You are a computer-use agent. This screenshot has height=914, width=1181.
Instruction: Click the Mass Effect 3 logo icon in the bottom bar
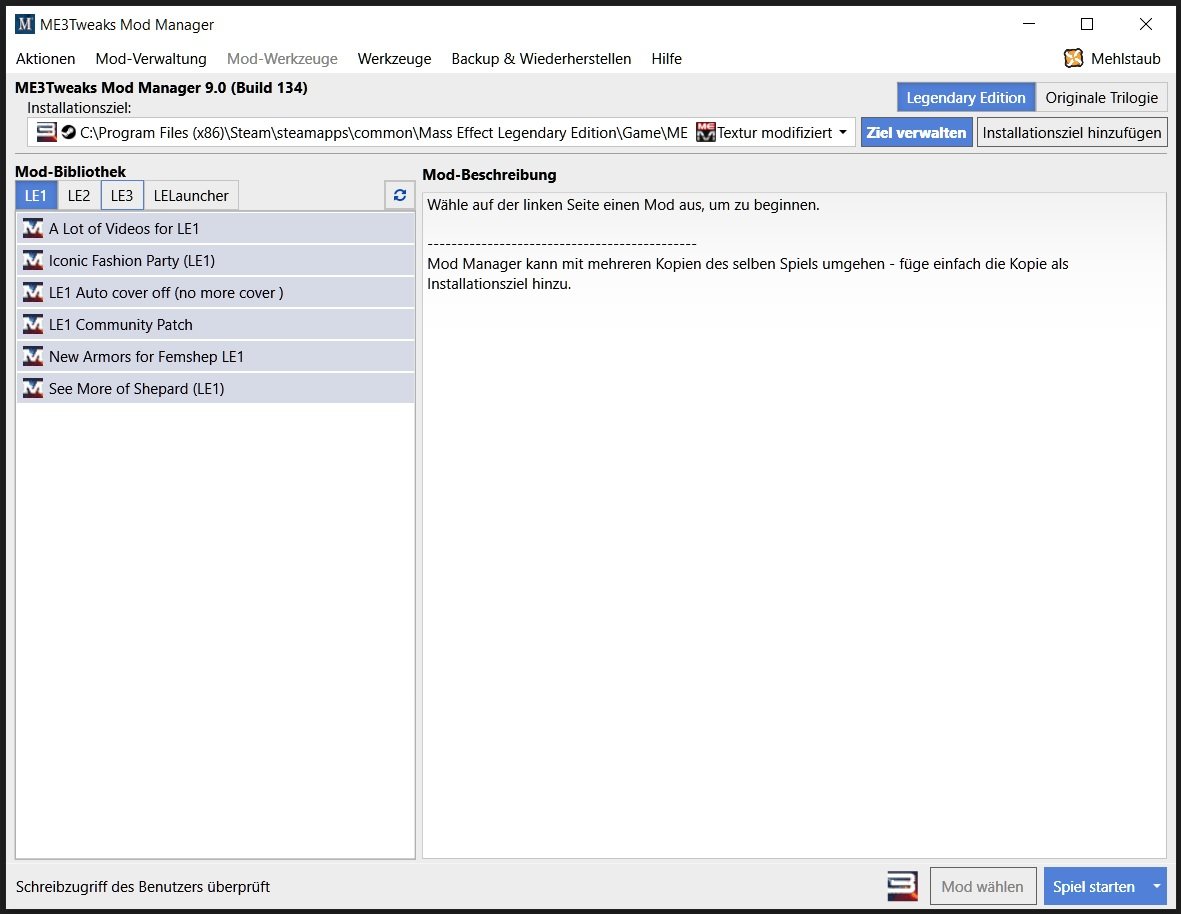[902, 886]
